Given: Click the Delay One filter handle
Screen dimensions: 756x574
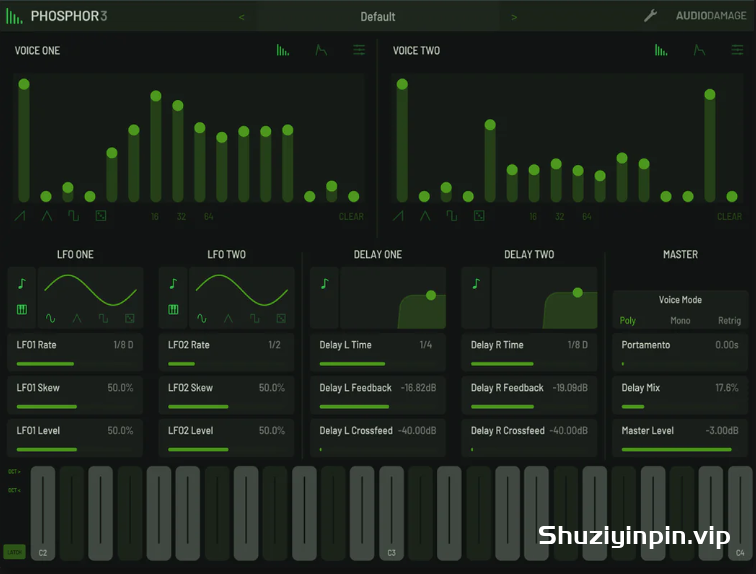Looking at the screenshot, I should (431, 295).
